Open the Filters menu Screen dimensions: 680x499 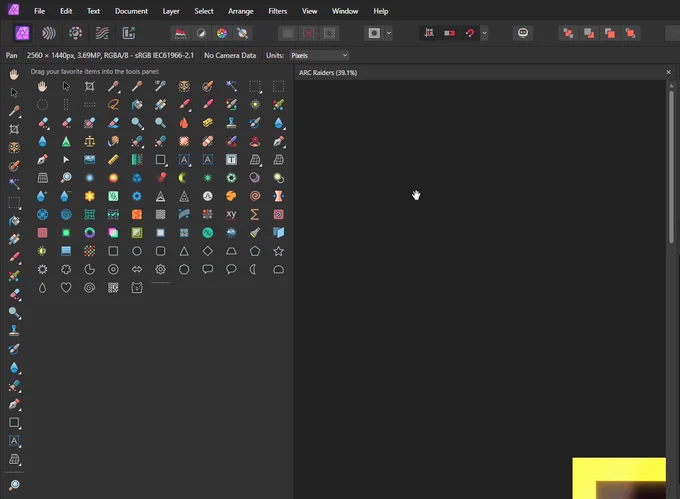(x=278, y=11)
